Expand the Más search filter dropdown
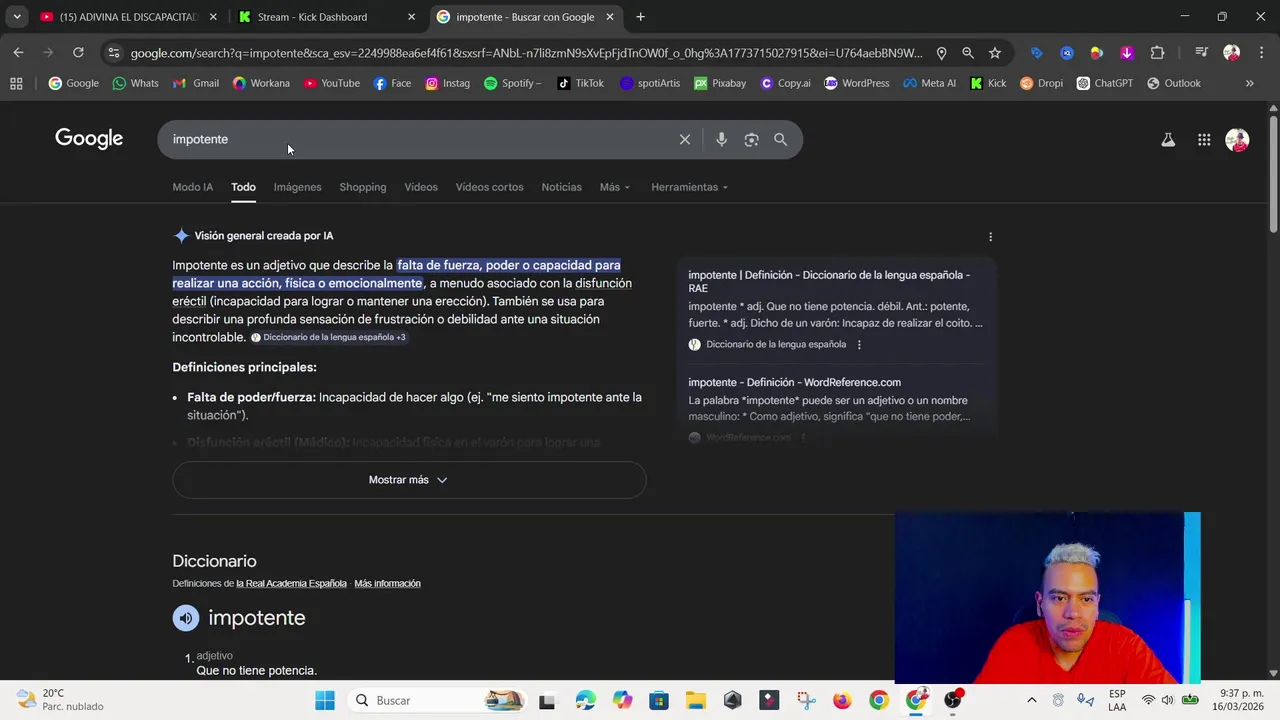Viewport: 1280px width, 720px height. 615,187
